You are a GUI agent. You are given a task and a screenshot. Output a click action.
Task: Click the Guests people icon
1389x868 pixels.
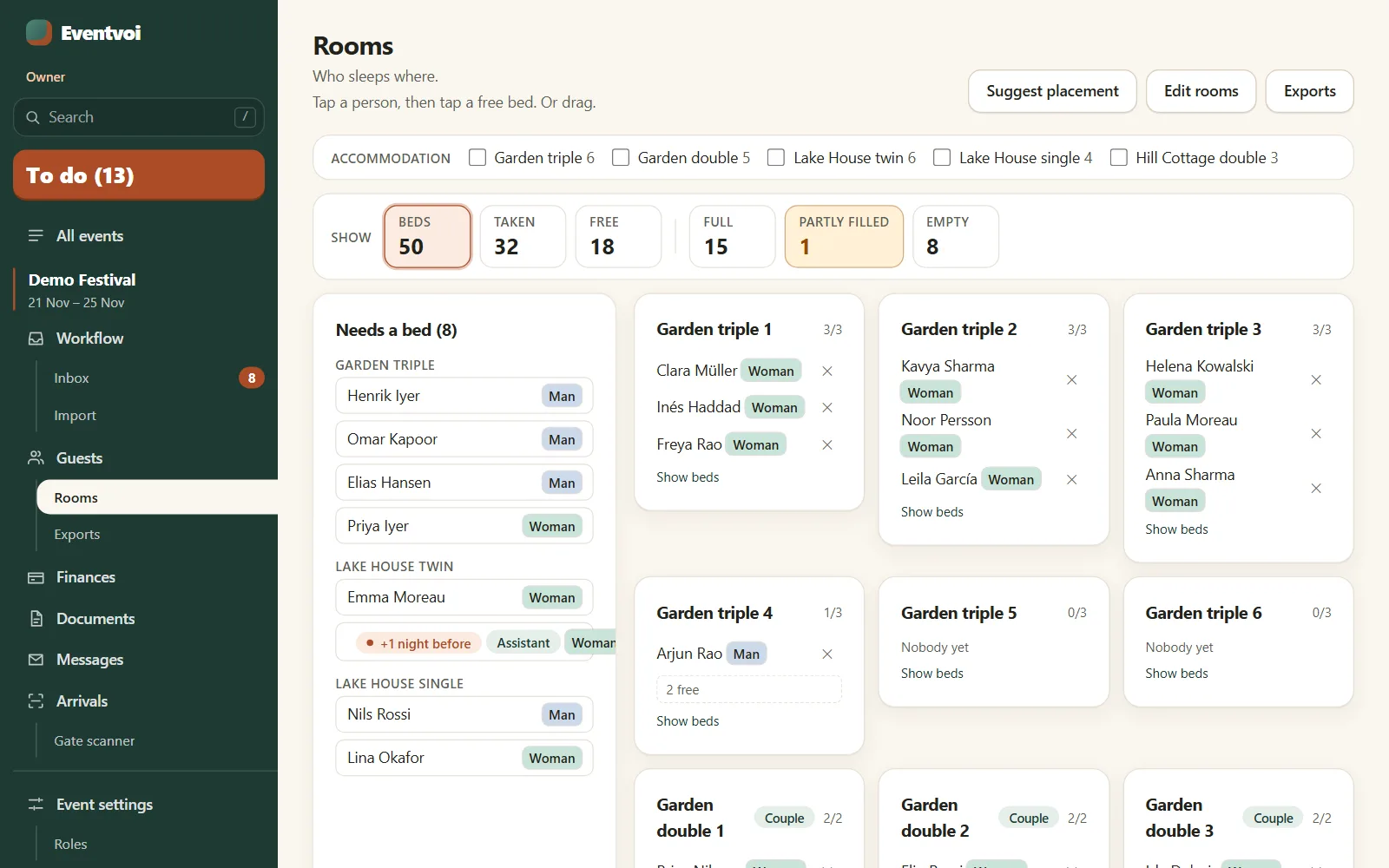coord(36,457)
